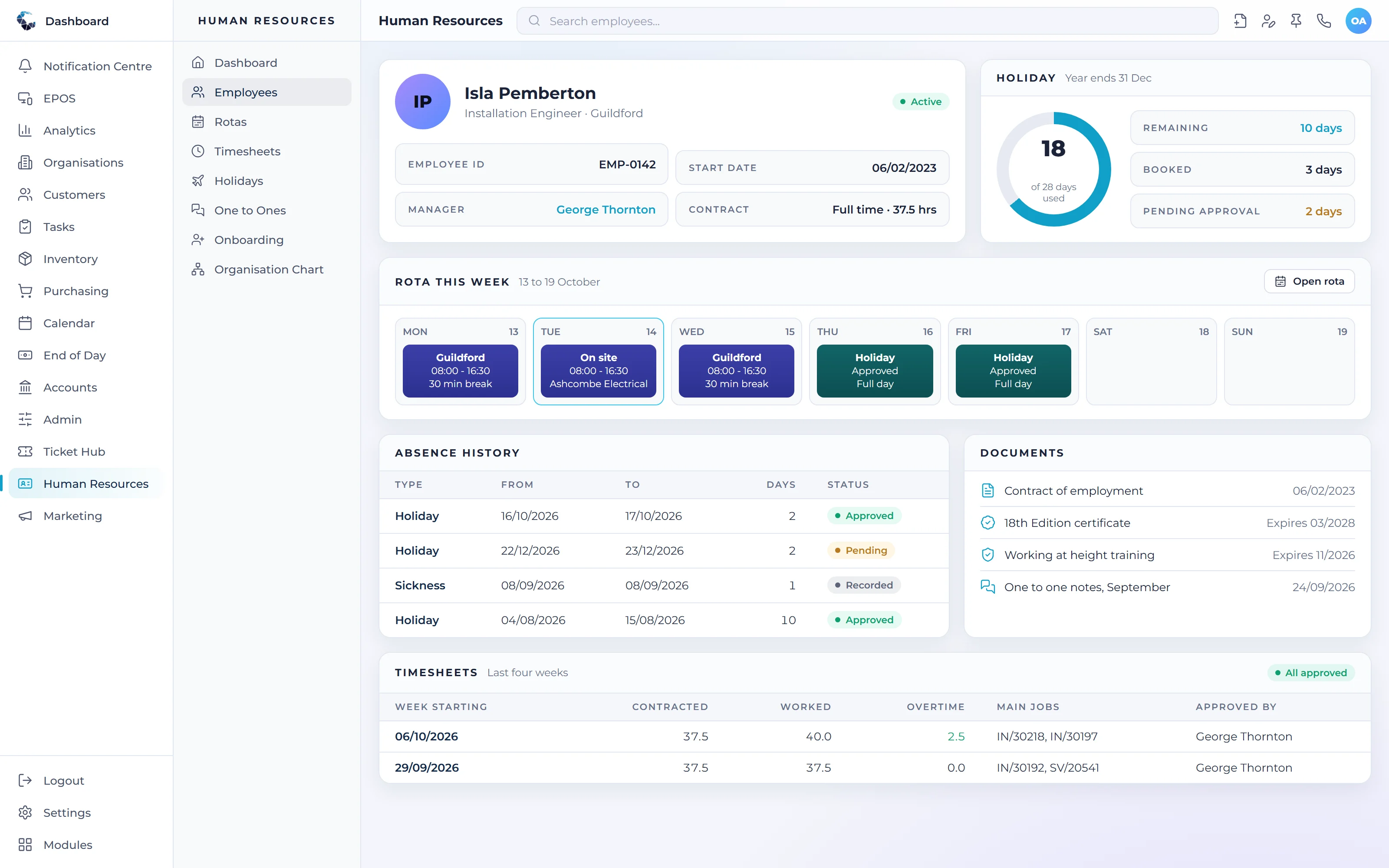Click the Purchasing cart icon
The width and height of the screenshot is (1389, 868).
(x=25, y=291)
